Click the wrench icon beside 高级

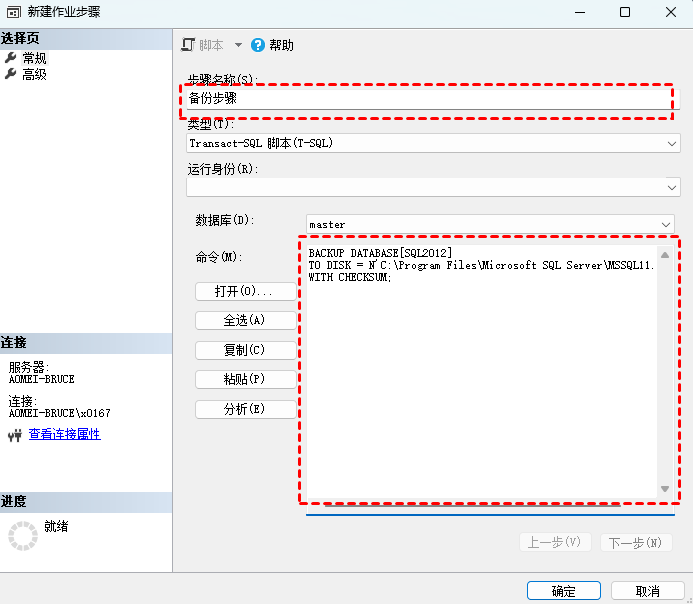[11, 74]
